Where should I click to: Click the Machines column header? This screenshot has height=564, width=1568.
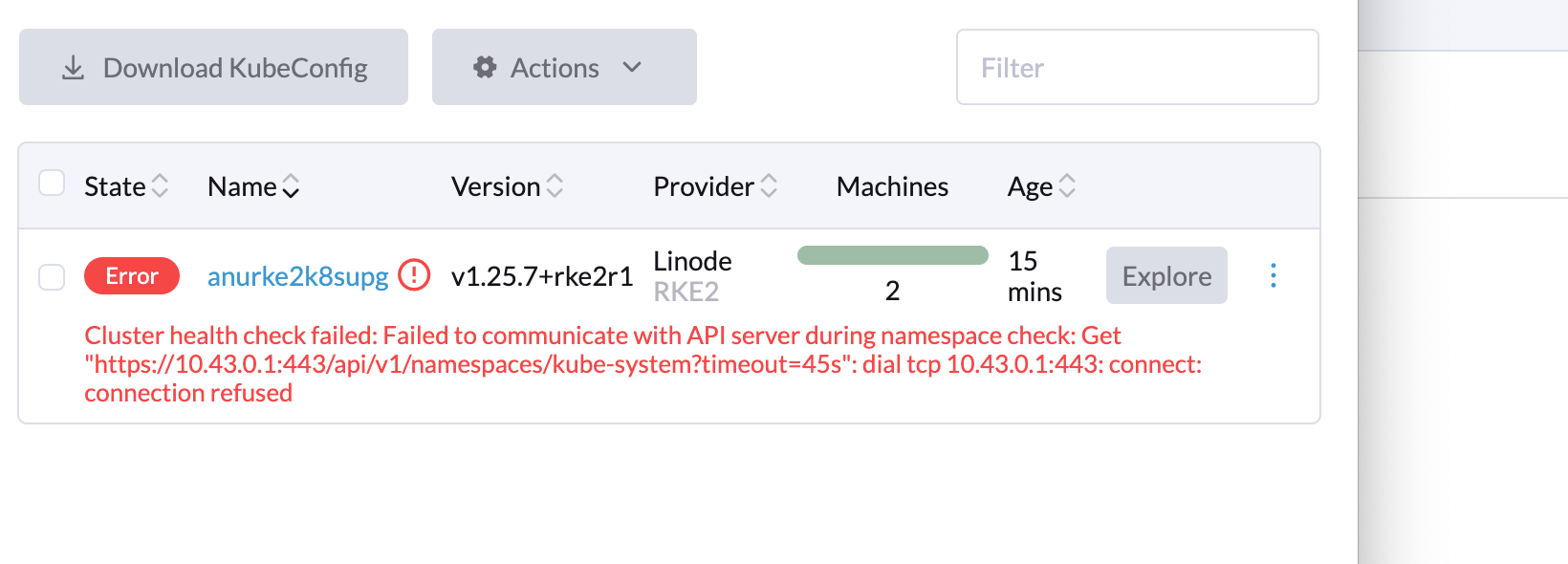click(x=891, y=185)
